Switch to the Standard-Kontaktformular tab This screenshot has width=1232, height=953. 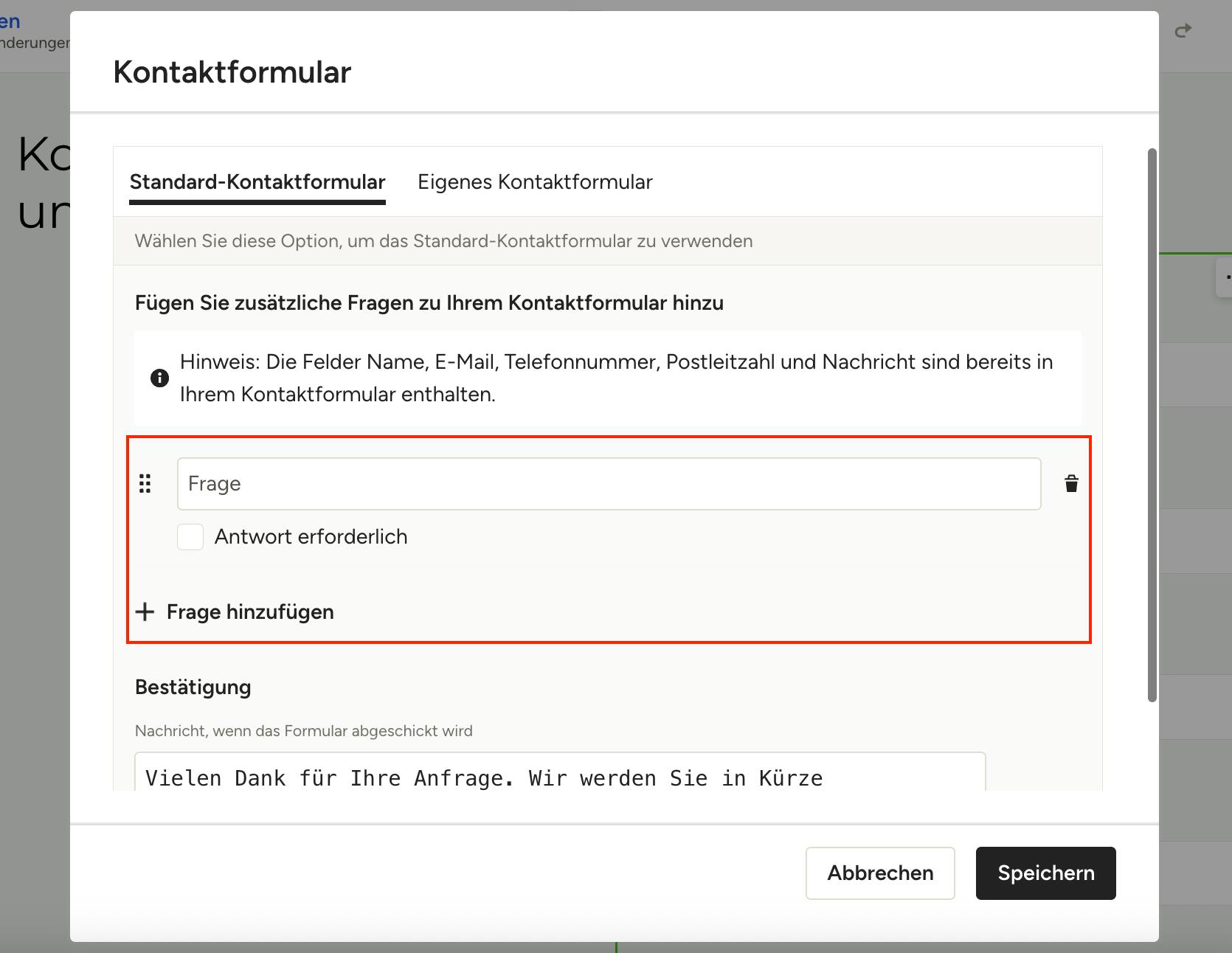(x=257, y=182)
